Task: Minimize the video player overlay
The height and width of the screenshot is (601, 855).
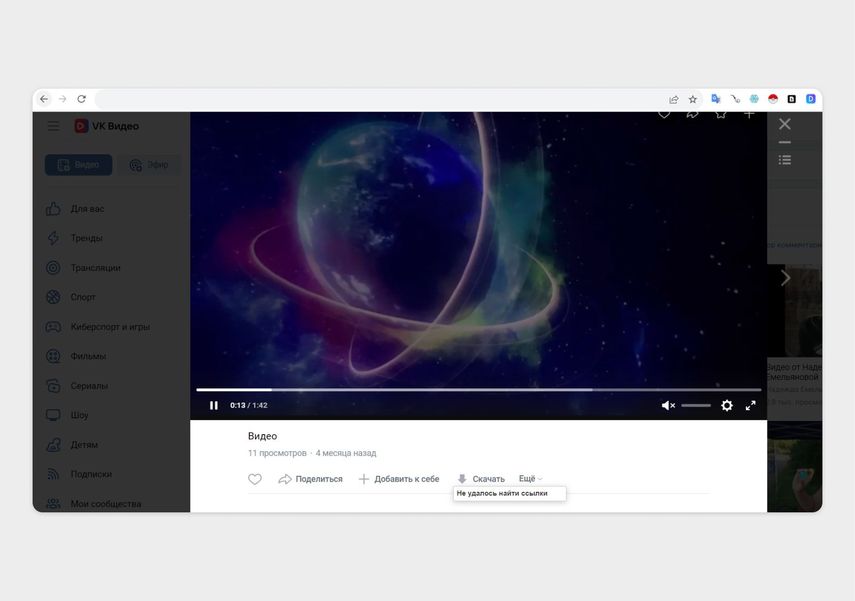Action: point(785,142)
